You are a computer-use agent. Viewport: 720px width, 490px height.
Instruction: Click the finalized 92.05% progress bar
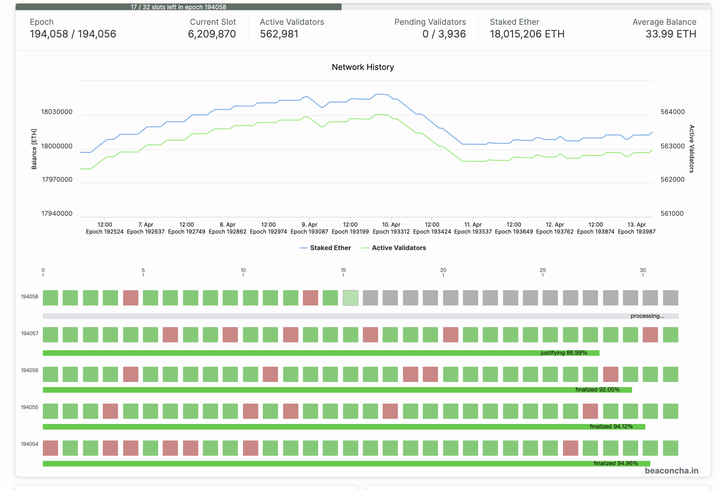pos(337,390)
